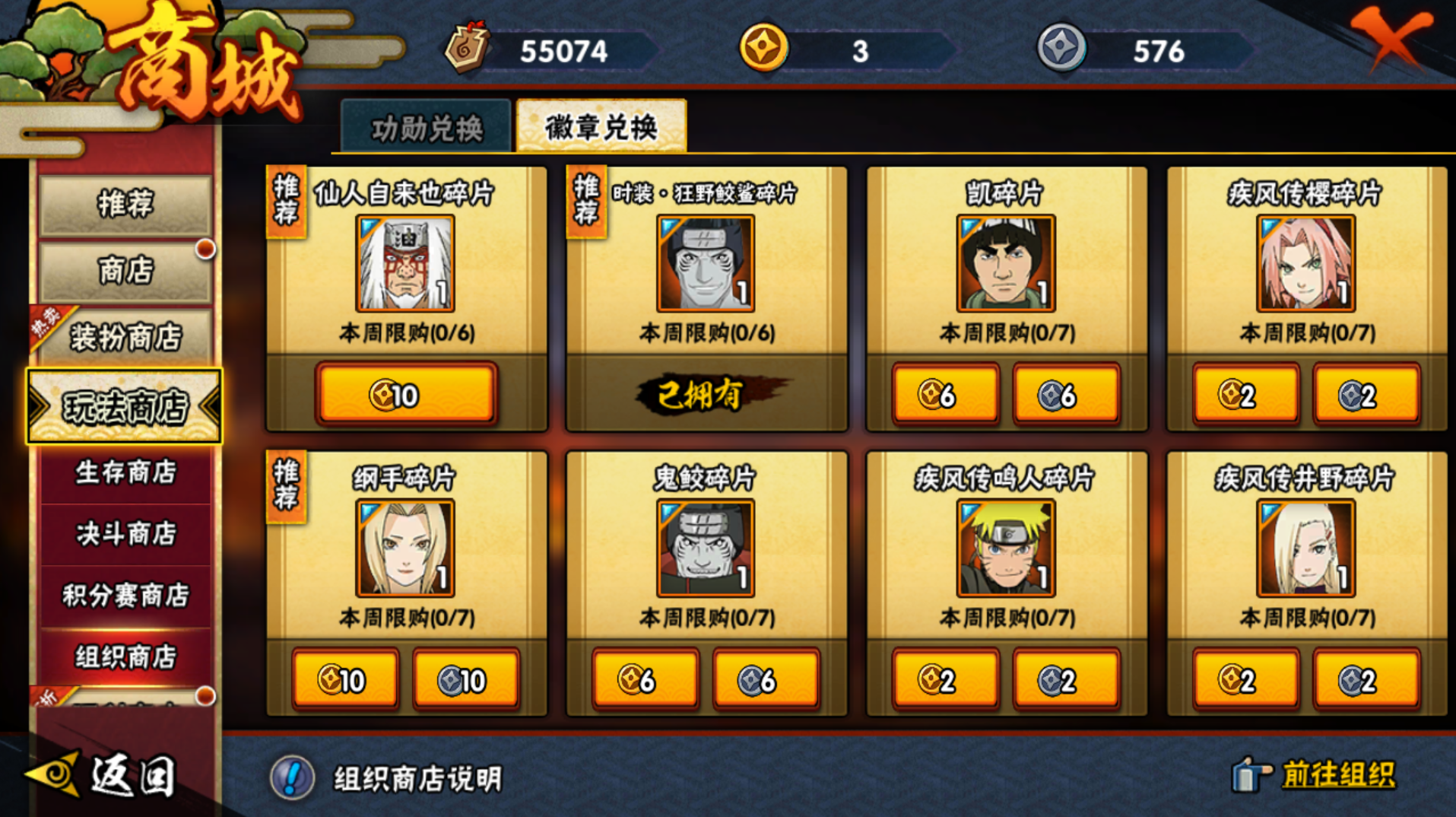Select the 凯碎片 character icon

pyautogui.click(x=1006, y=263)
